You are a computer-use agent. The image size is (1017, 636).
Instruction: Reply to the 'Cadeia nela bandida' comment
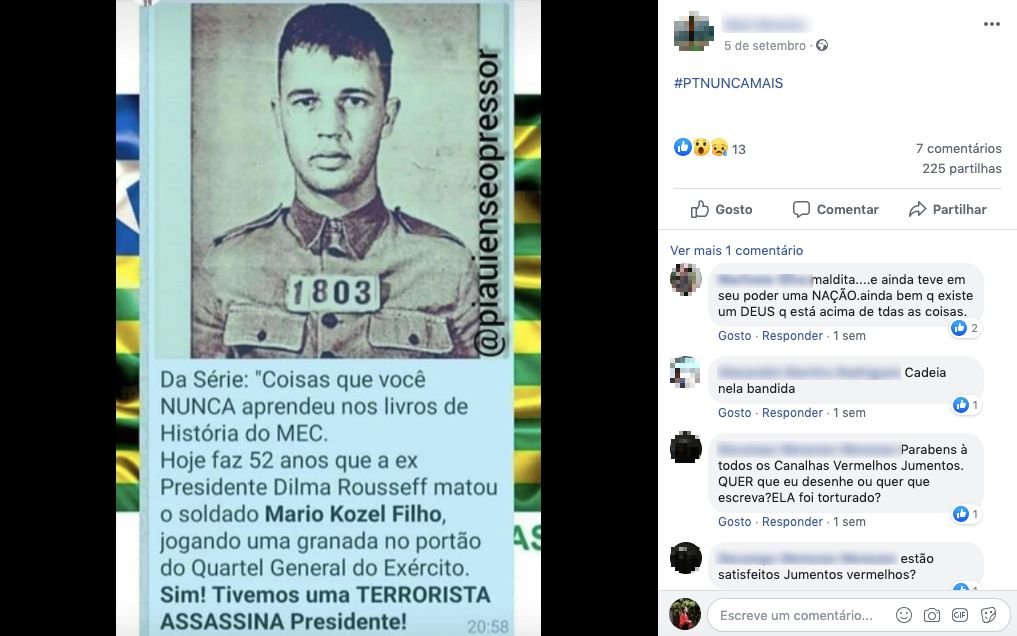point(792,413)
